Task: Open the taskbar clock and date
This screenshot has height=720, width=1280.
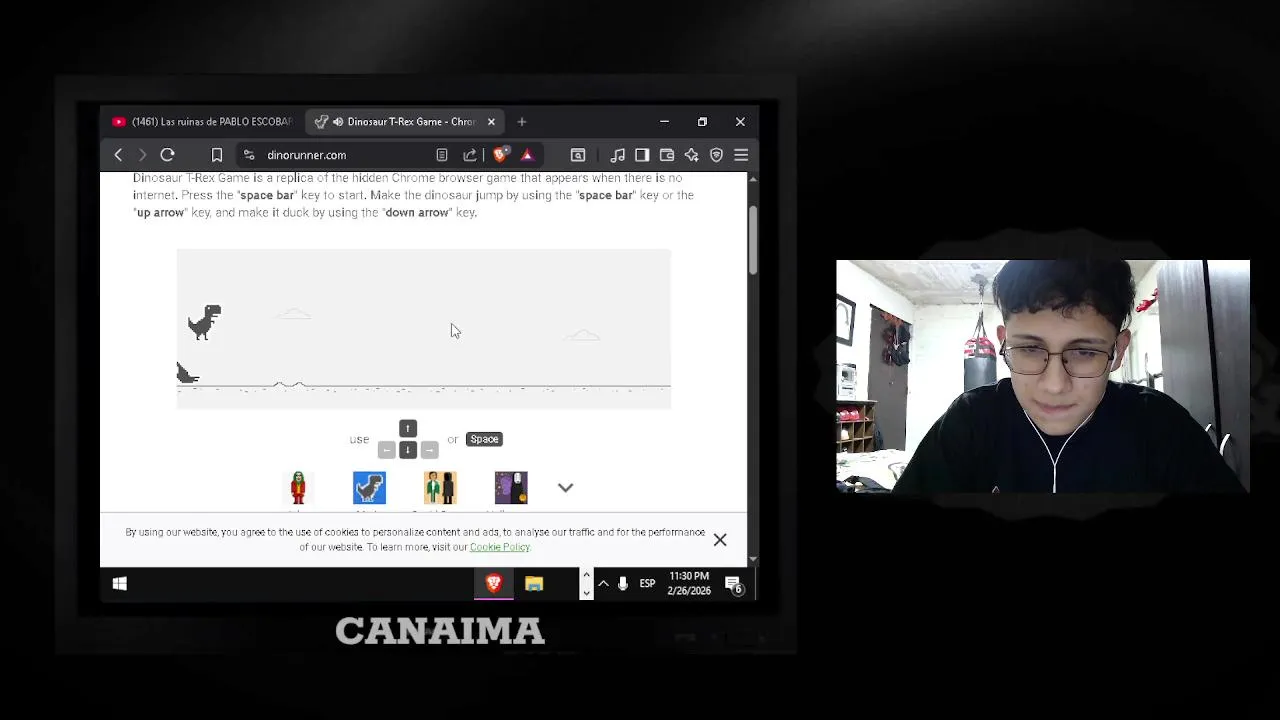Action: [x=689, y=584]
